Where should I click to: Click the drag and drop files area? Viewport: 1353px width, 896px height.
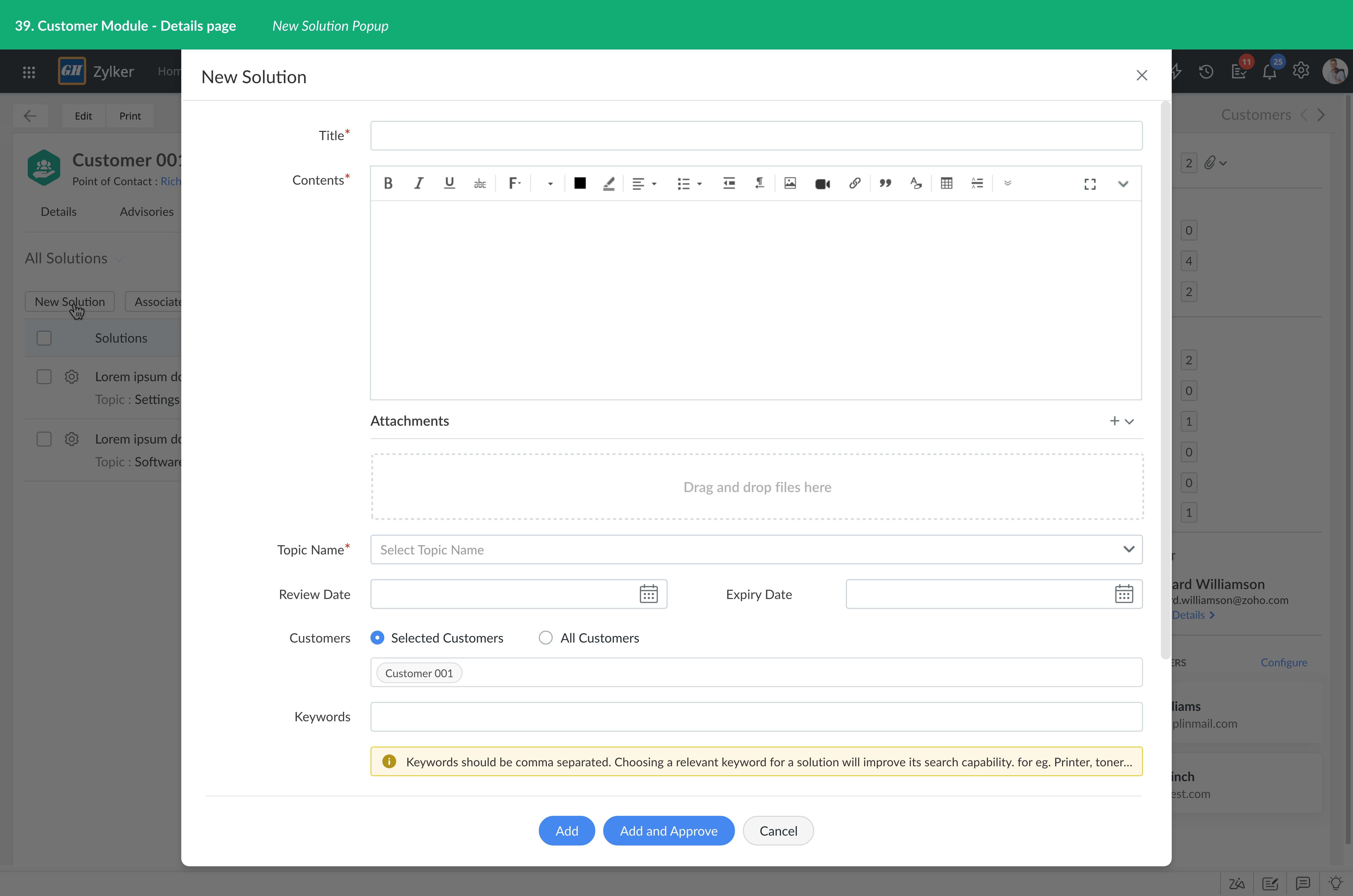(757, 487)
